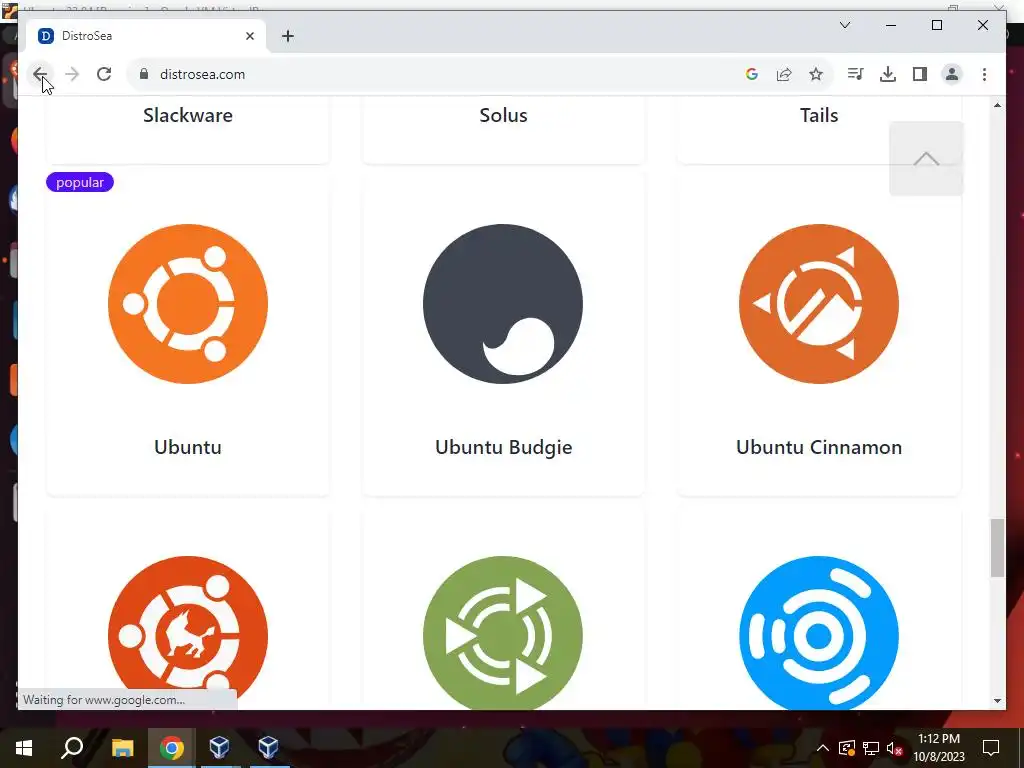View site info via the lock icon
Image resolution: width=1024 pixels, height=768 pixels.
144,74
